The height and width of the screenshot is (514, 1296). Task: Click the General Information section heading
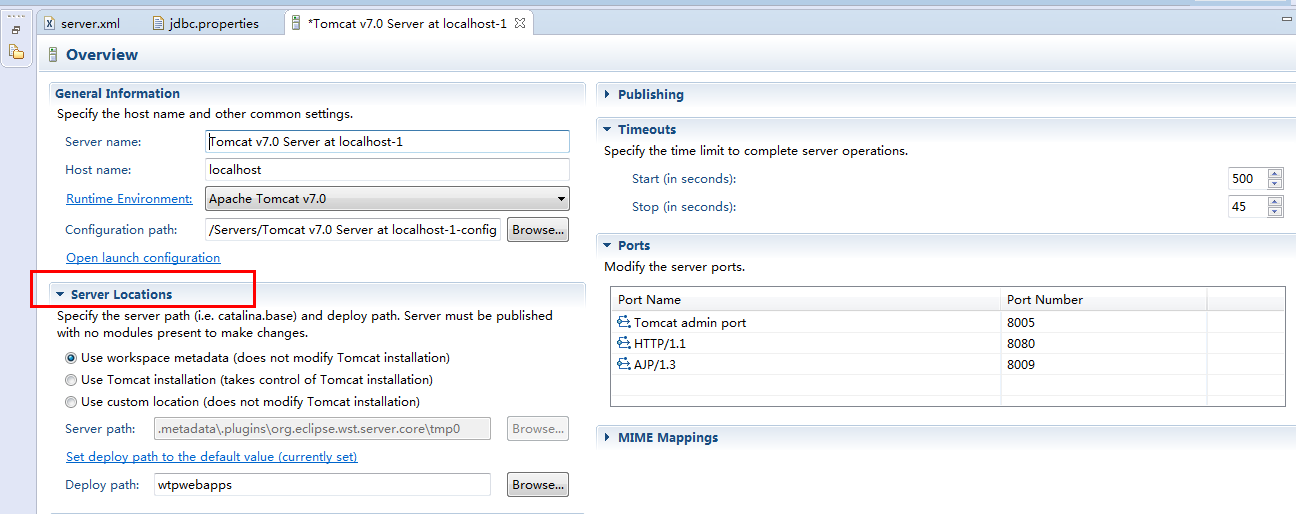click(x=117, y=94)
